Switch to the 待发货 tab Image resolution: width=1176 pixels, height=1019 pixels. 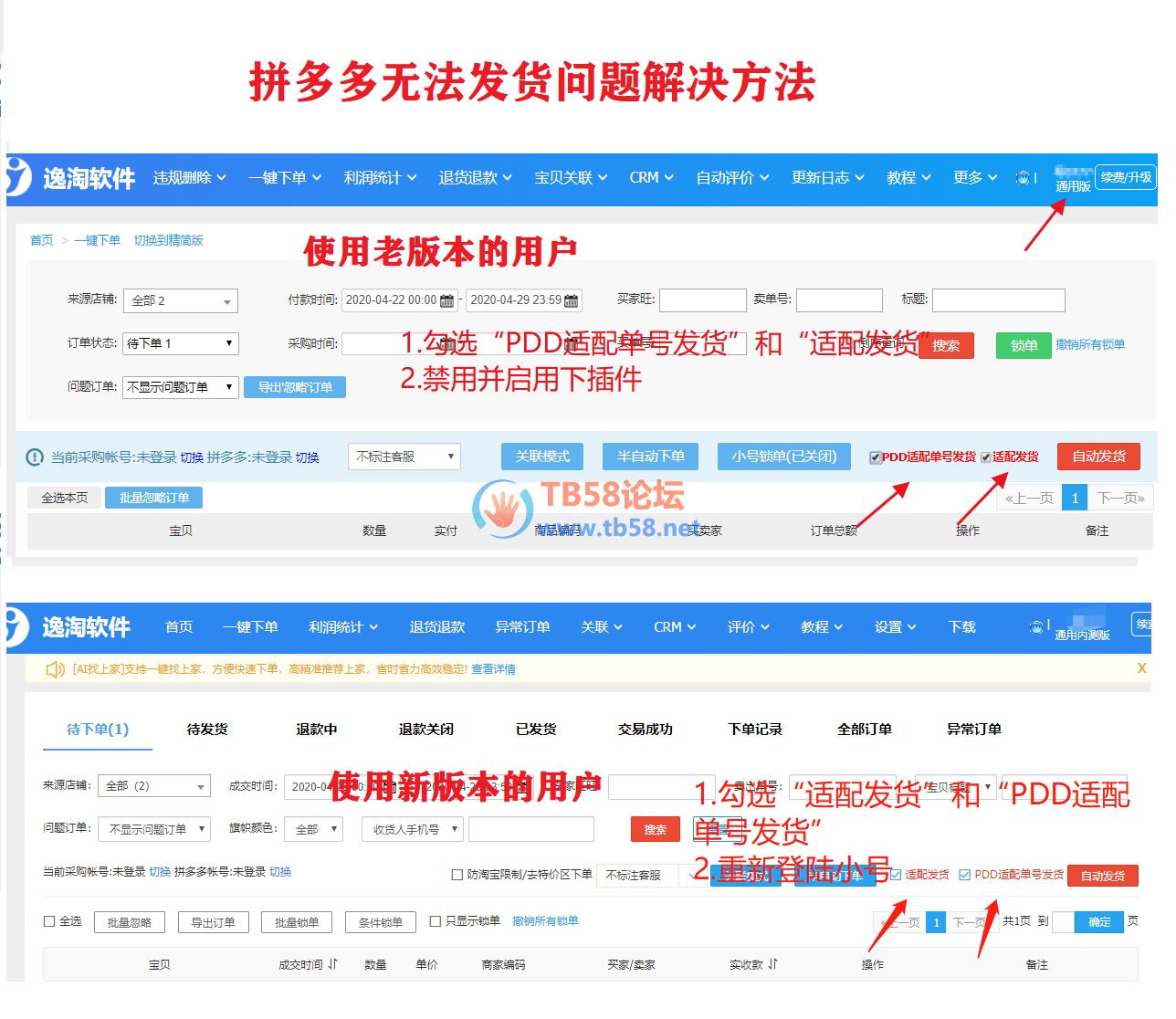(207, 730)
